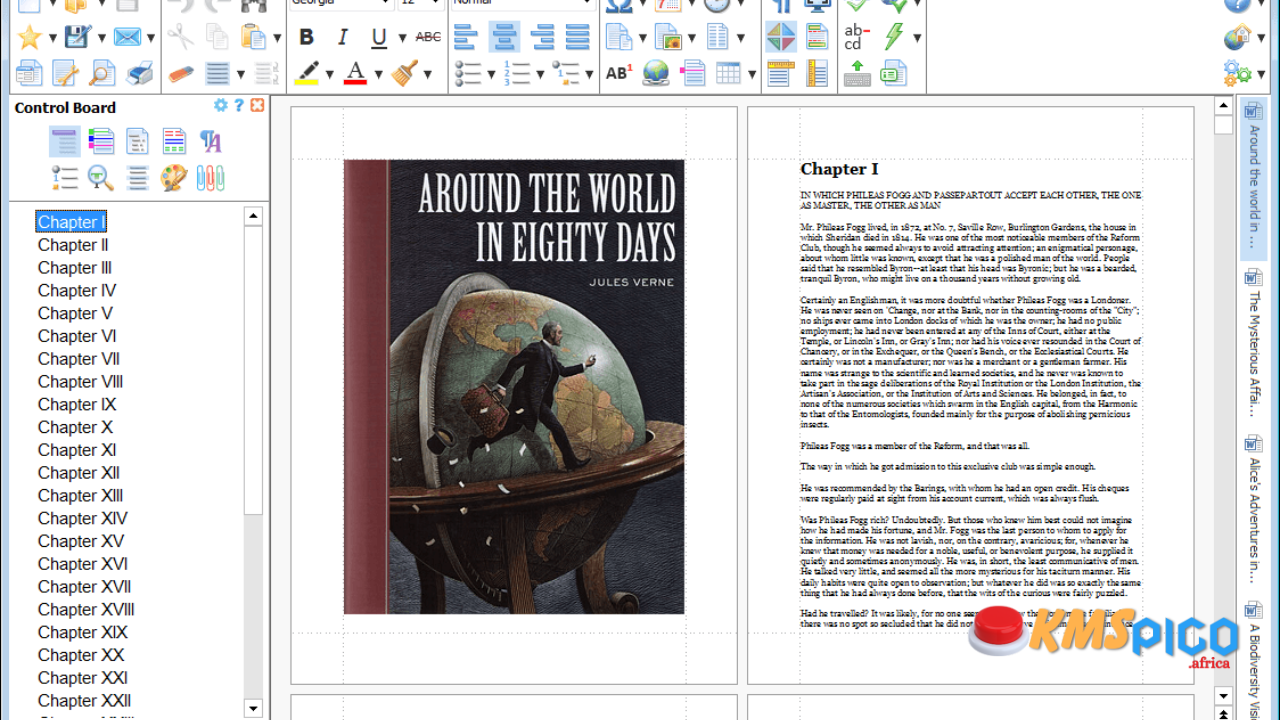Click headings list scrollbar down arrow
The height and width of the screenshot is (720, 1280).
253,709
